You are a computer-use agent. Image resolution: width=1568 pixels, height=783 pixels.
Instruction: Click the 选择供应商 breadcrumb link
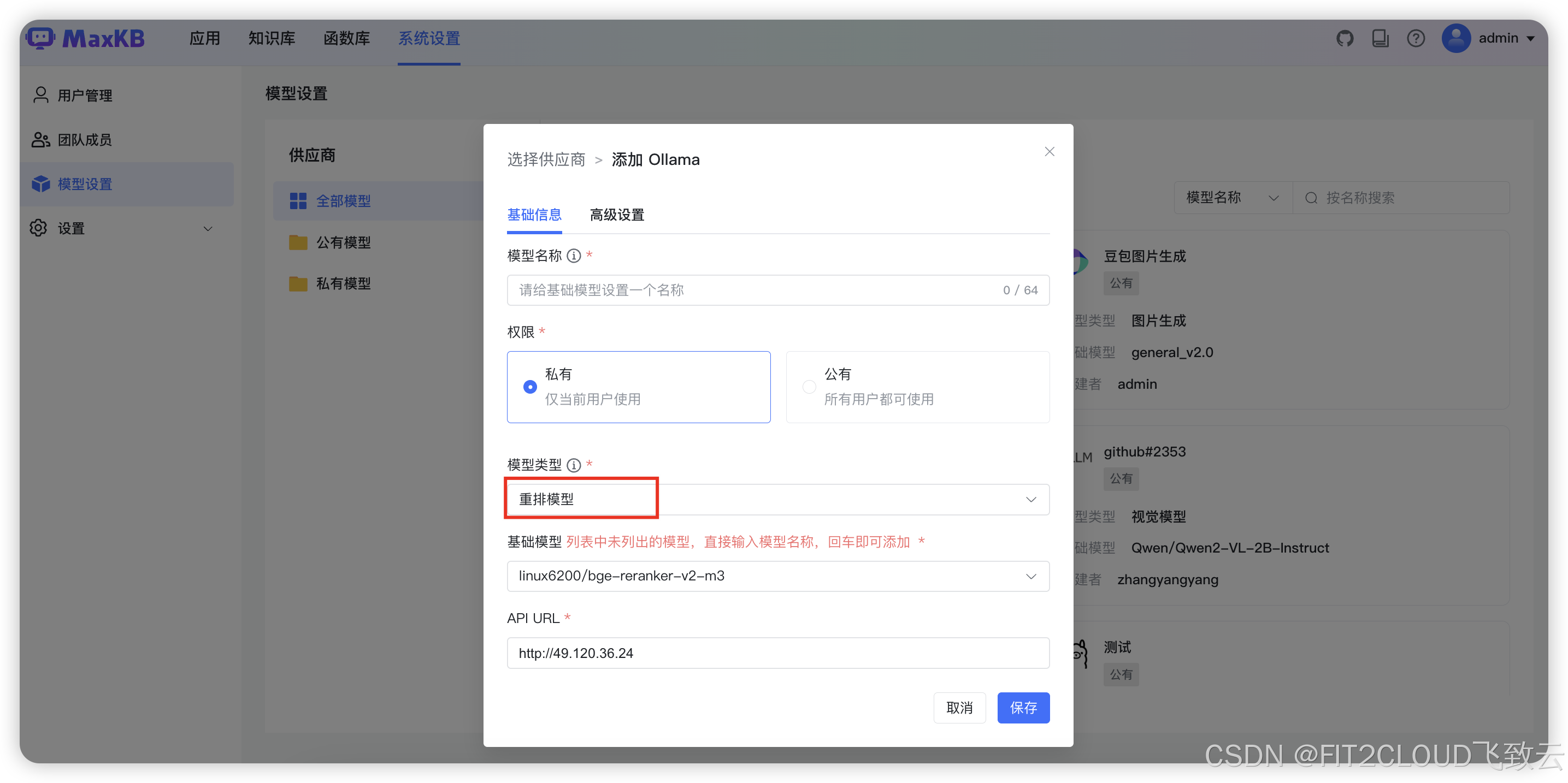546,160
